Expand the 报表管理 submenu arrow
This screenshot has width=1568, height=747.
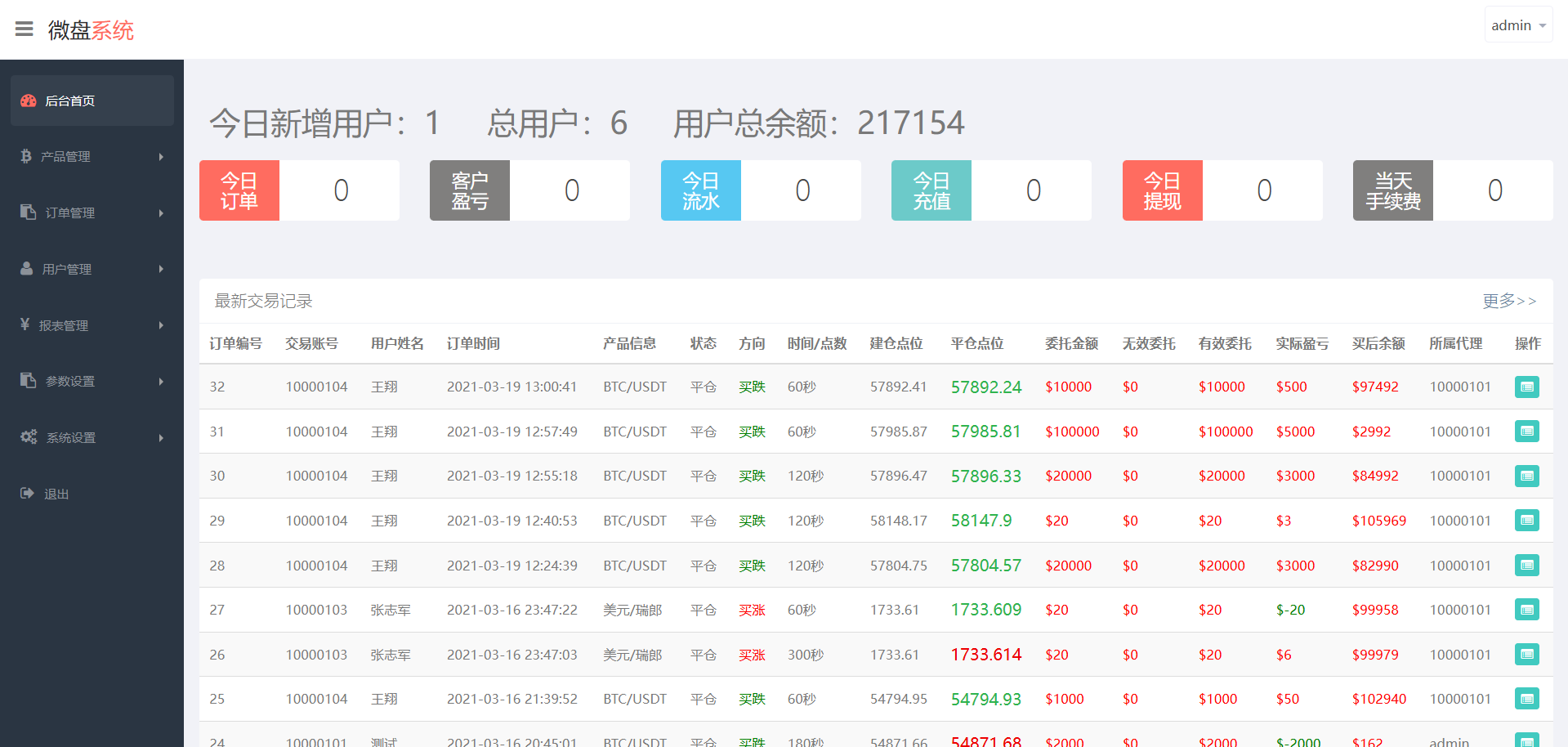(x=161, y=325)
